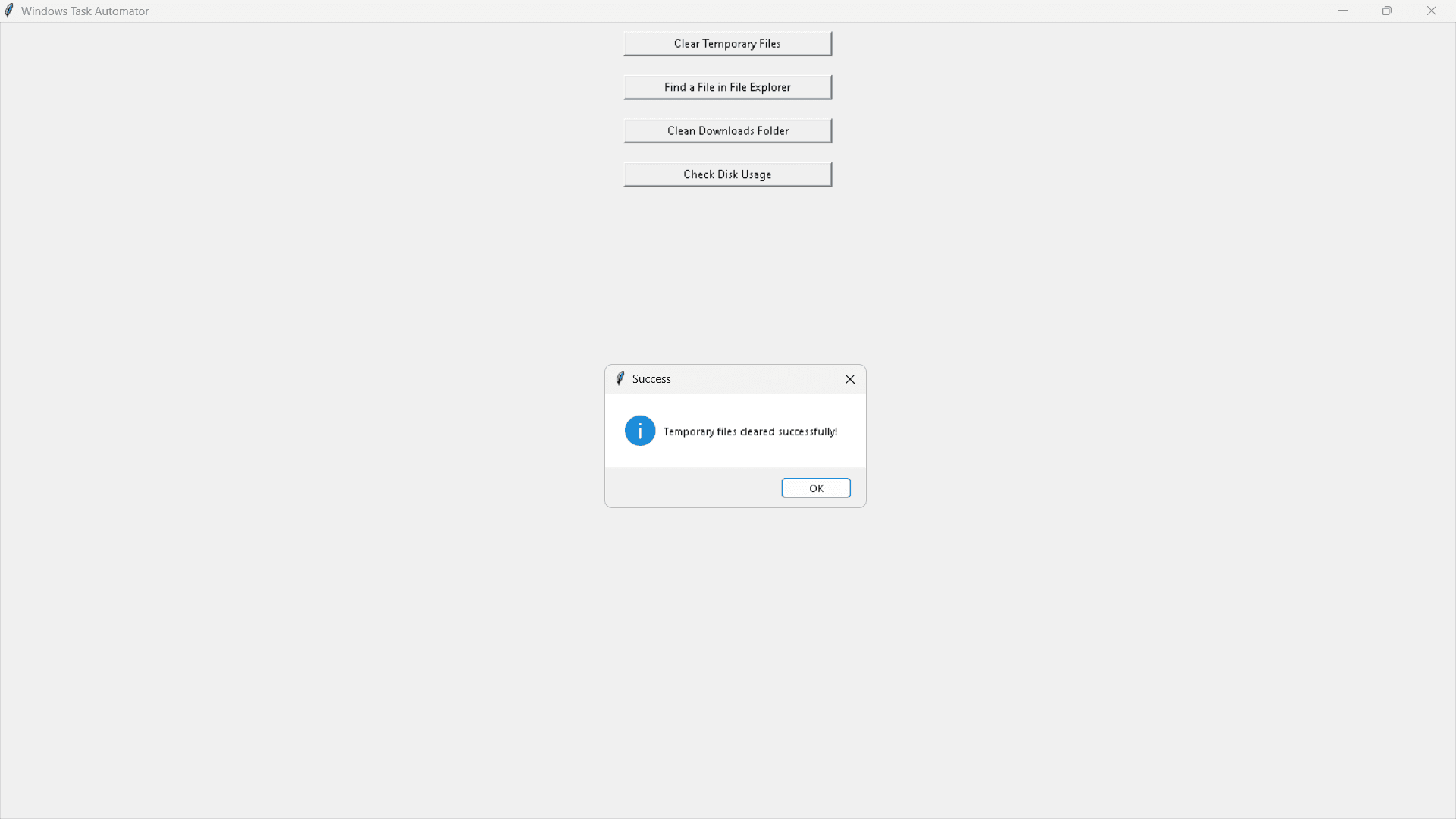
Task: Click the Python feather icon on the Success dialog
Action: click(x=620, y=378)
